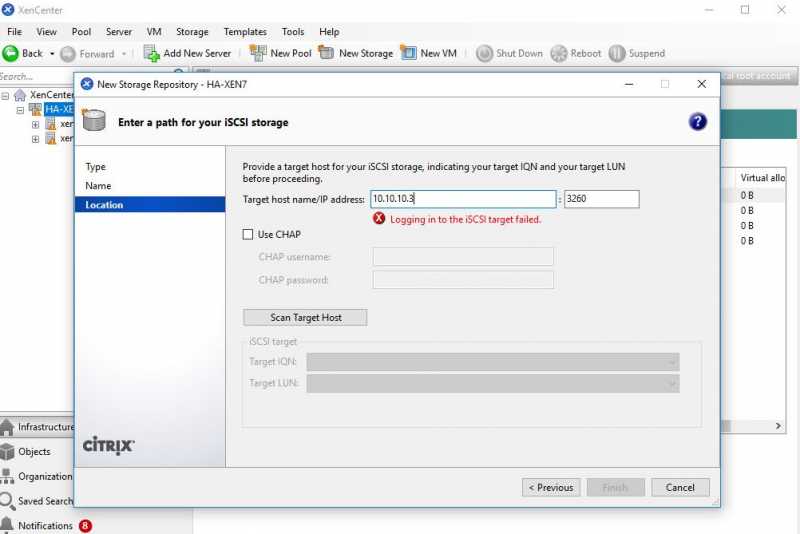Image resolution: width=800 pixels, height=534 pixels.
Task: Enable the Use CHAP checkbox
Action: [x=248, y=235]
